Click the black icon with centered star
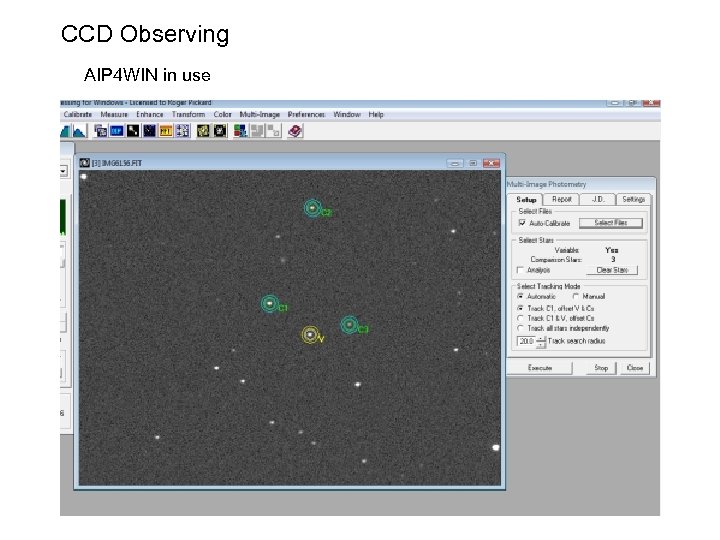This screenshot has width=720, height=540. pyautogui.click(x=220, y=131)
